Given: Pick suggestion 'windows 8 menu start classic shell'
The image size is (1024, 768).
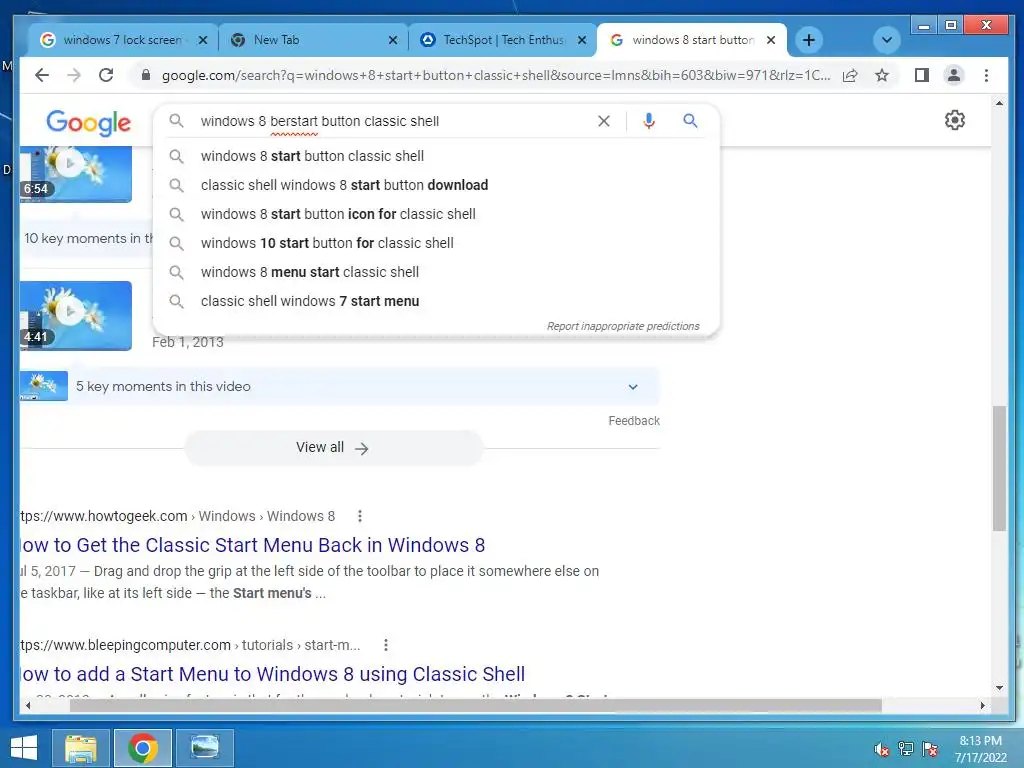Looking at the screenshot, I should click(x=436, y=272).
